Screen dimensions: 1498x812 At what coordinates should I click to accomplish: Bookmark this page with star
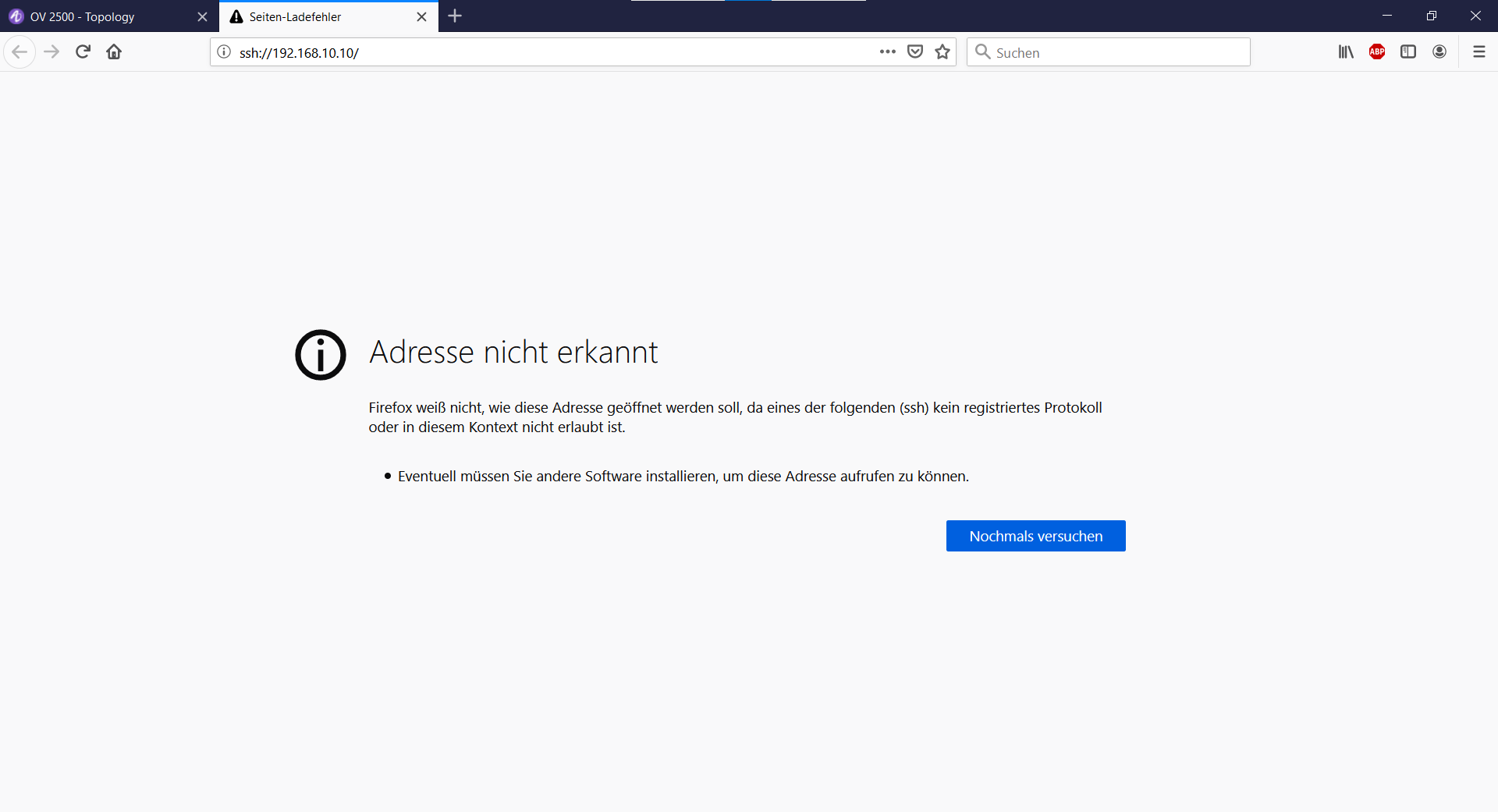click(x=942, y=52)
